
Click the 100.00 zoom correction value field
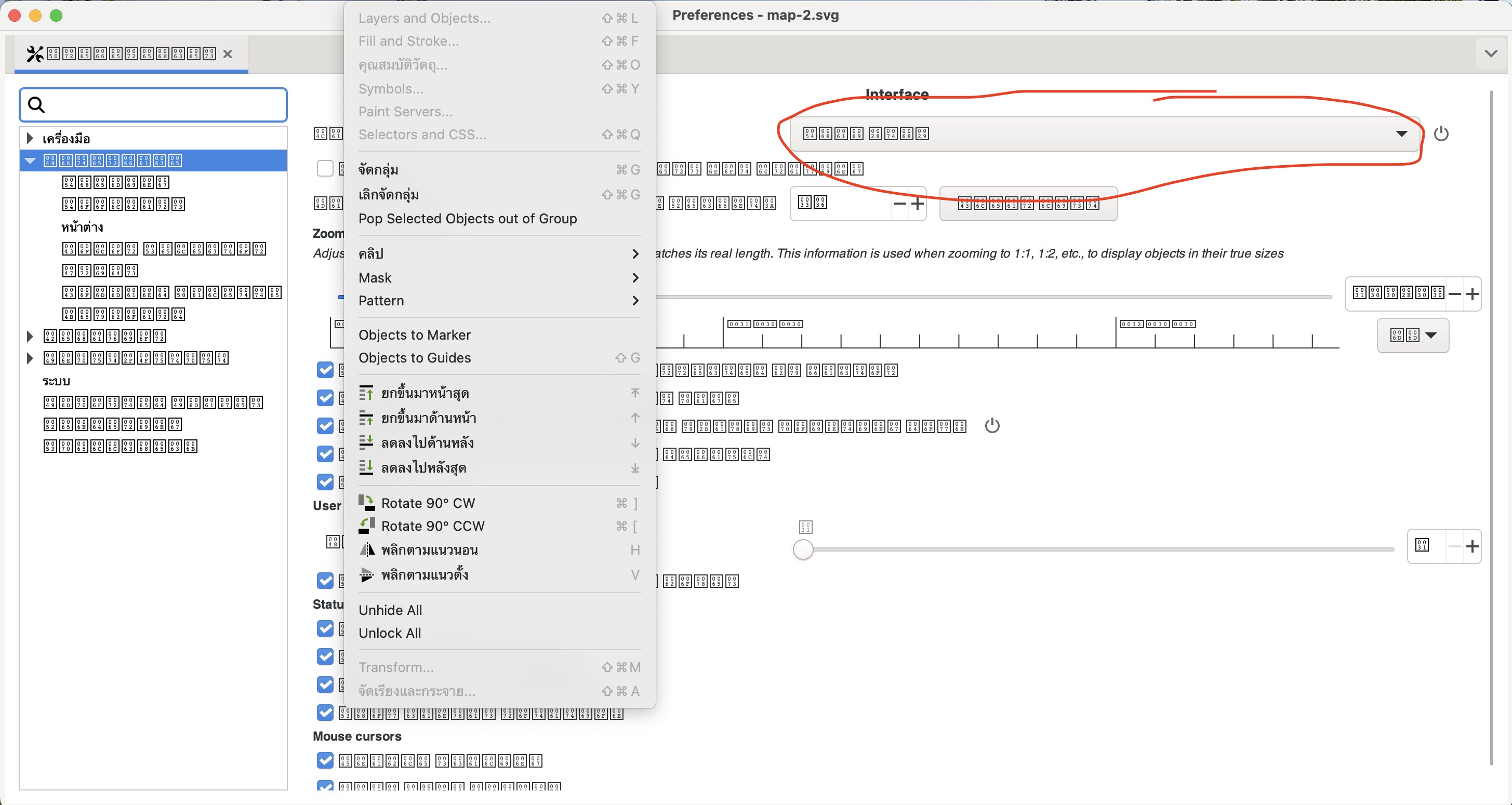pos(1397,293)
